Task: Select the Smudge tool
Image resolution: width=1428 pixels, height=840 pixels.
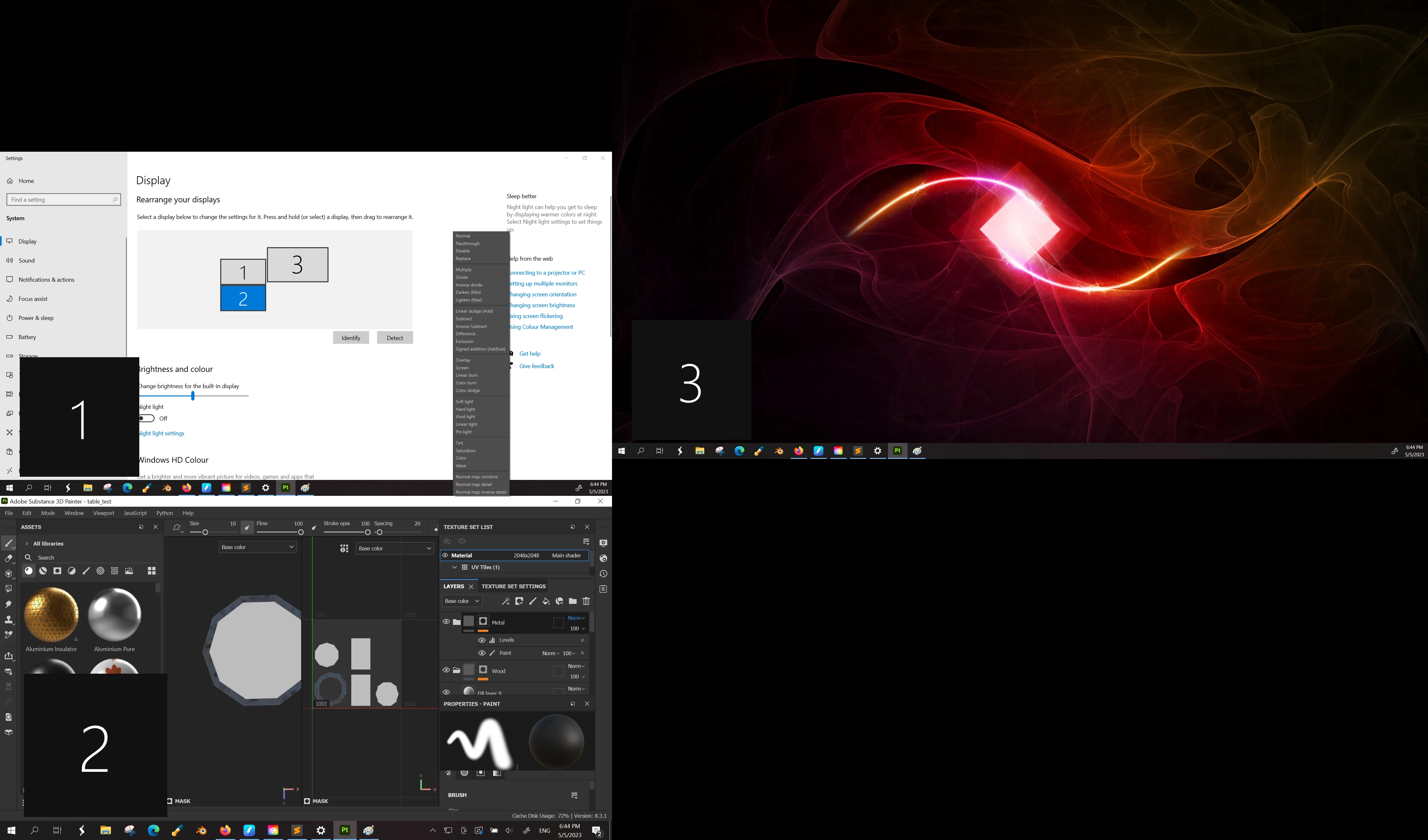Action: point(9,605)
